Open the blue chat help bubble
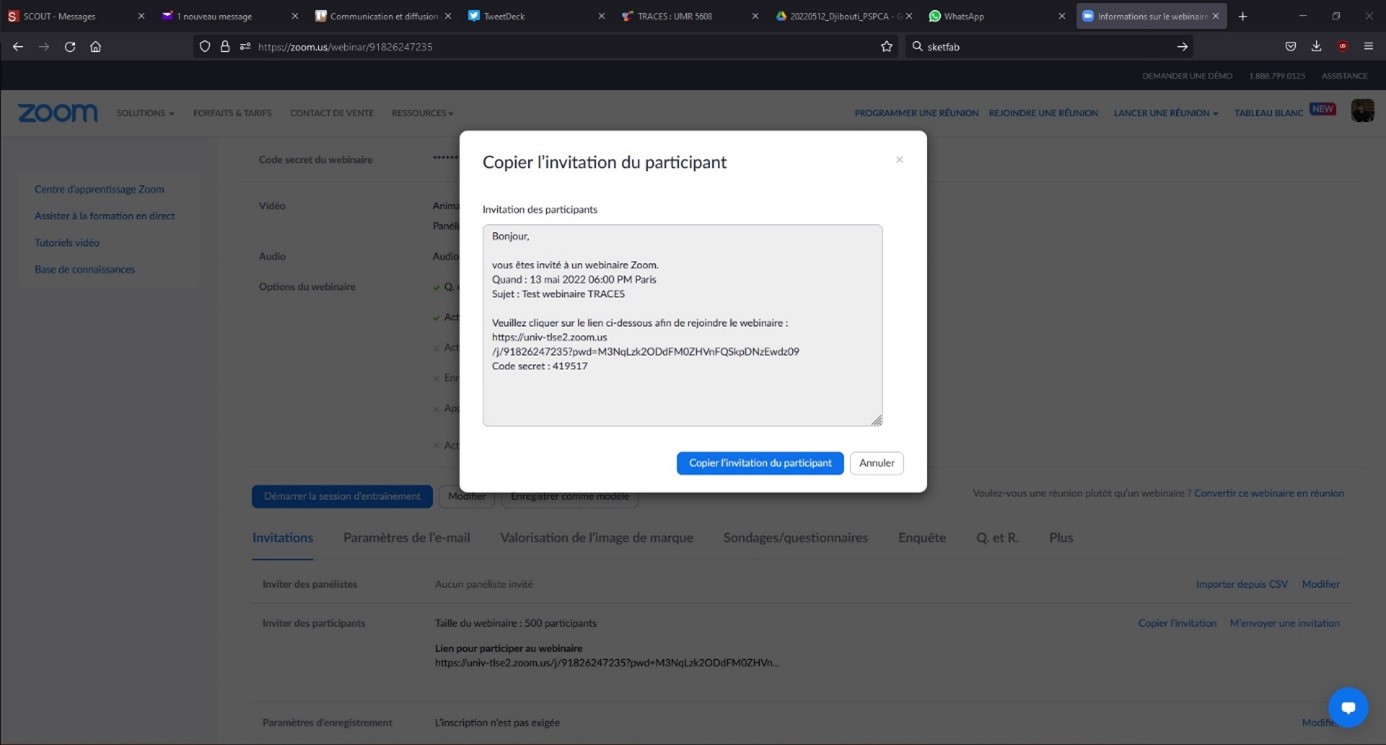This screenshot has height=745, width=1386. 1347,707
